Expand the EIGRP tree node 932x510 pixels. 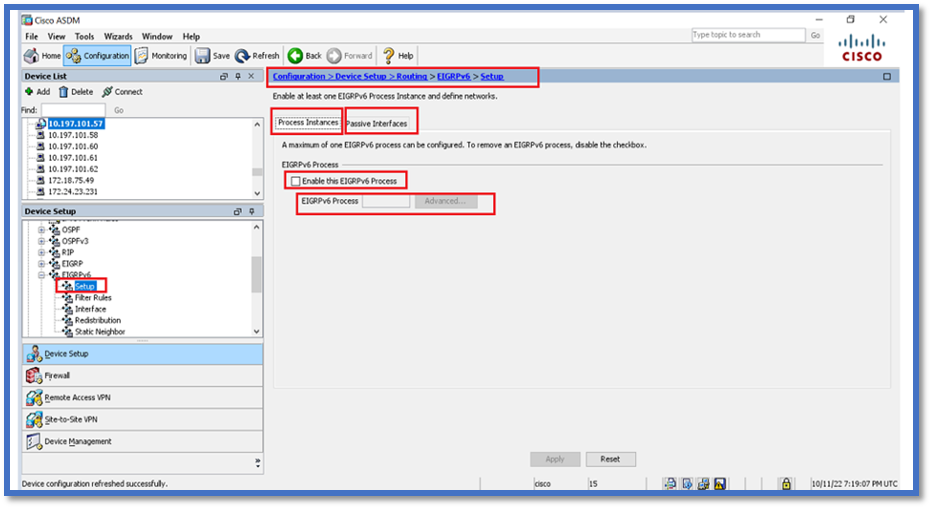coord(42,263)
